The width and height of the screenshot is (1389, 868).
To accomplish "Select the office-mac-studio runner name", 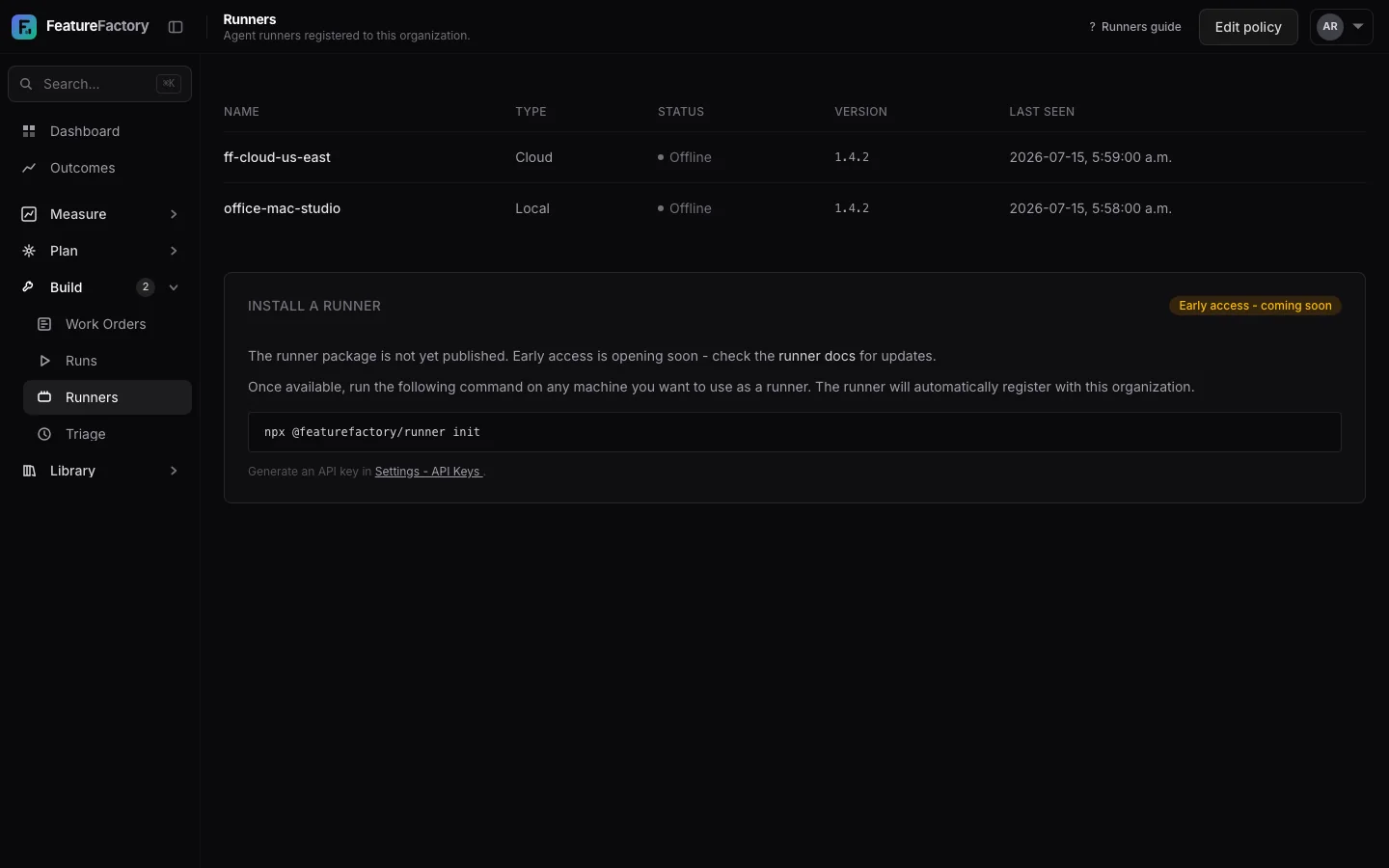I will click(x=282, y=208).
